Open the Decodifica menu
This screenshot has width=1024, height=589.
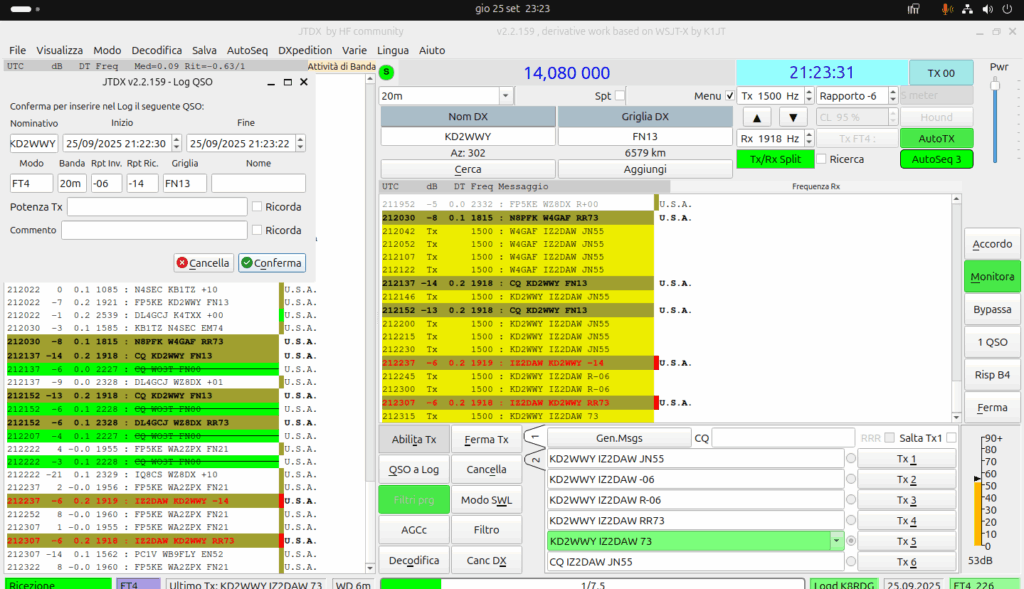coord(157,50)
